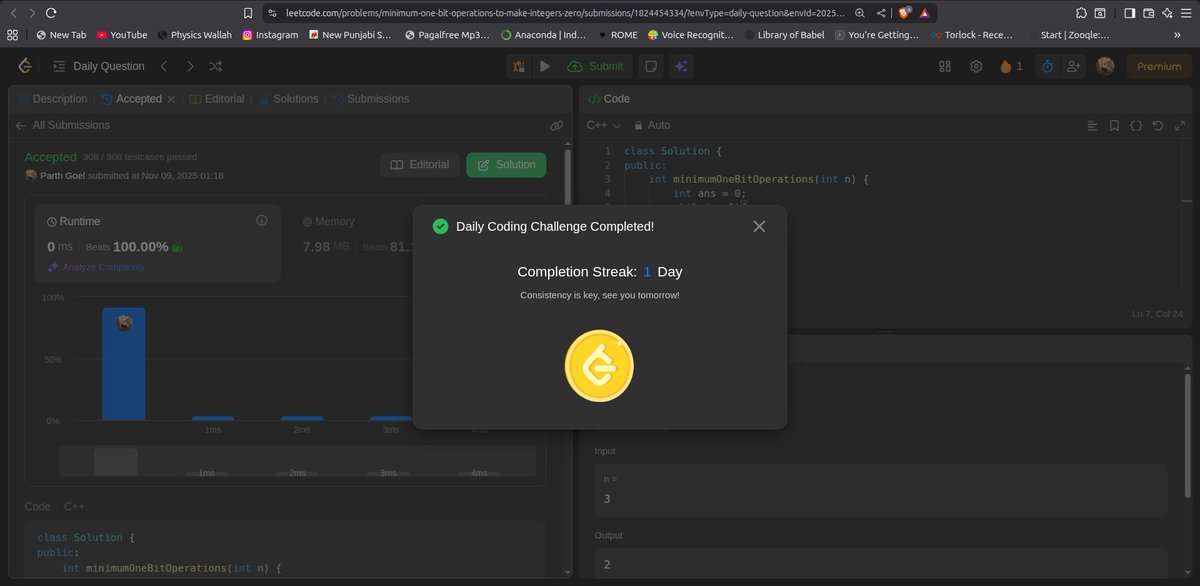Open the C++ language dropdown
Screen dimensions: 1200x586
pyautogui.click(x=604, y=125)
